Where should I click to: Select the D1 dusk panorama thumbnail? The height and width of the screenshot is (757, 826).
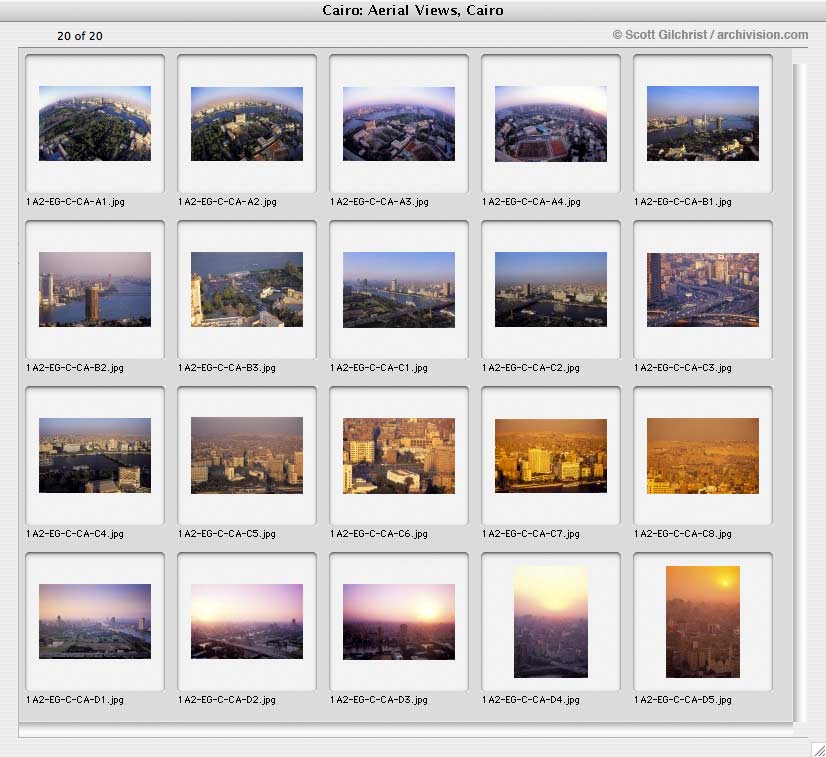[x=95, y=621]
